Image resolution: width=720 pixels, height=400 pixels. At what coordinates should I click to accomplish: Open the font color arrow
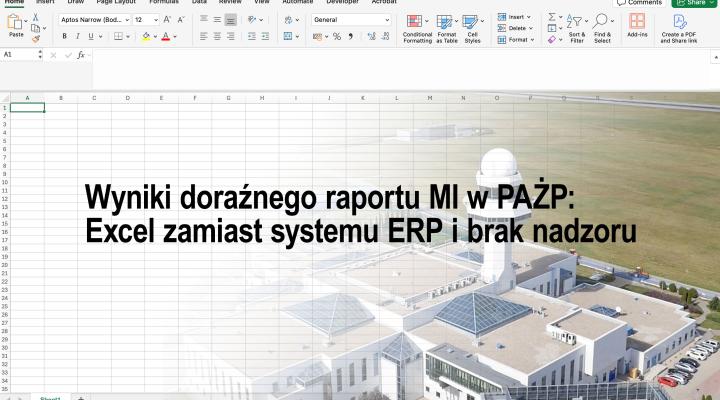point(175,36)
